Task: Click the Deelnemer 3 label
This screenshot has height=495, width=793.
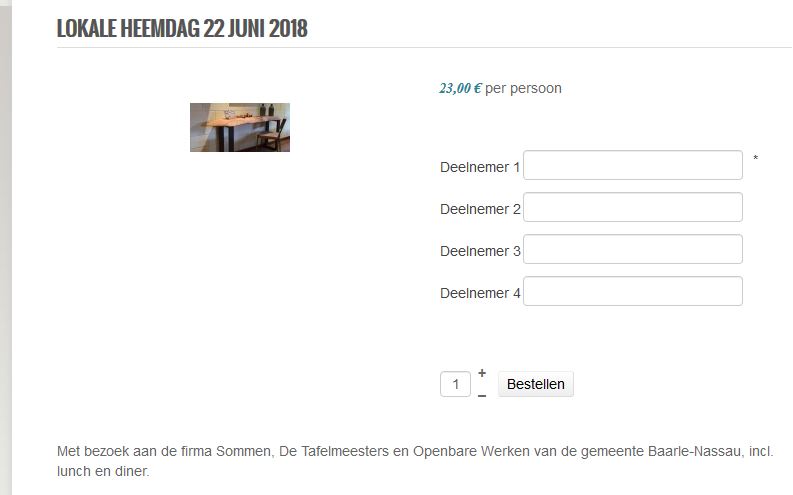Action: pos(480,251)
